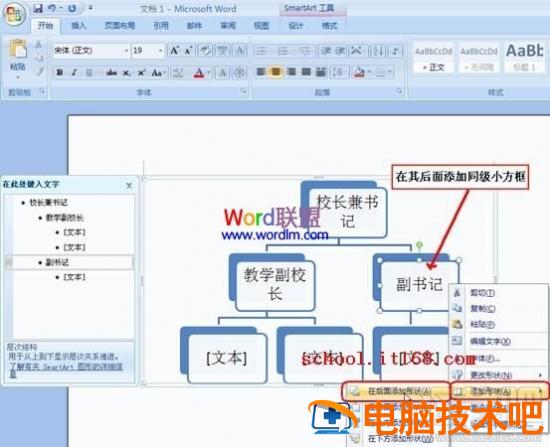Choose 复制 from context menu

point(498,308)
